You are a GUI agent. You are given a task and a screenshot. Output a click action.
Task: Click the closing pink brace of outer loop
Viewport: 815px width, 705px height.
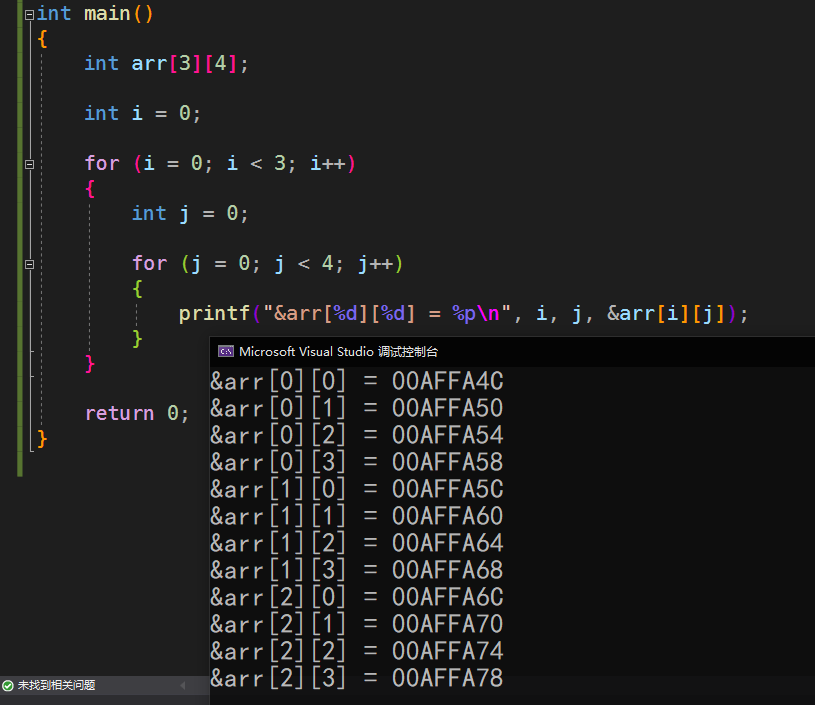click(90, 363)
